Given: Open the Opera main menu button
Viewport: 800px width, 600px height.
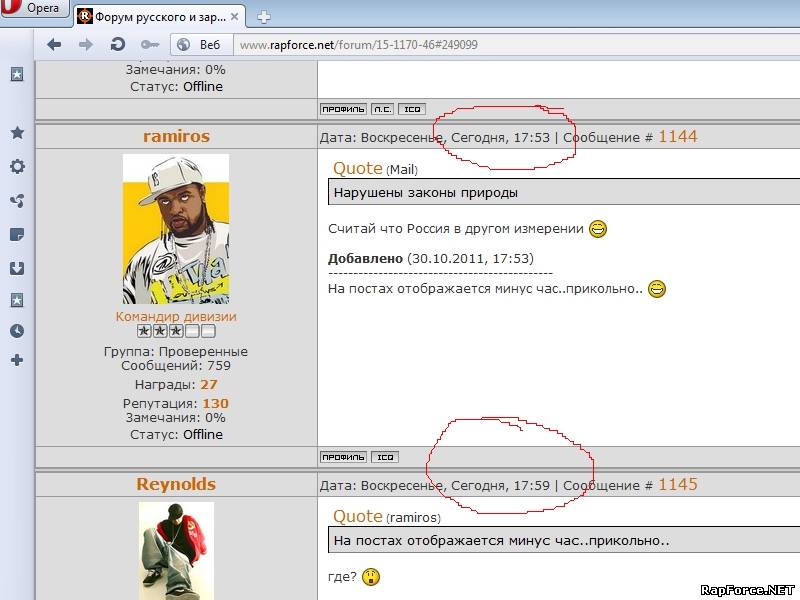Looking at the screenshot, I should click(34, 8).
